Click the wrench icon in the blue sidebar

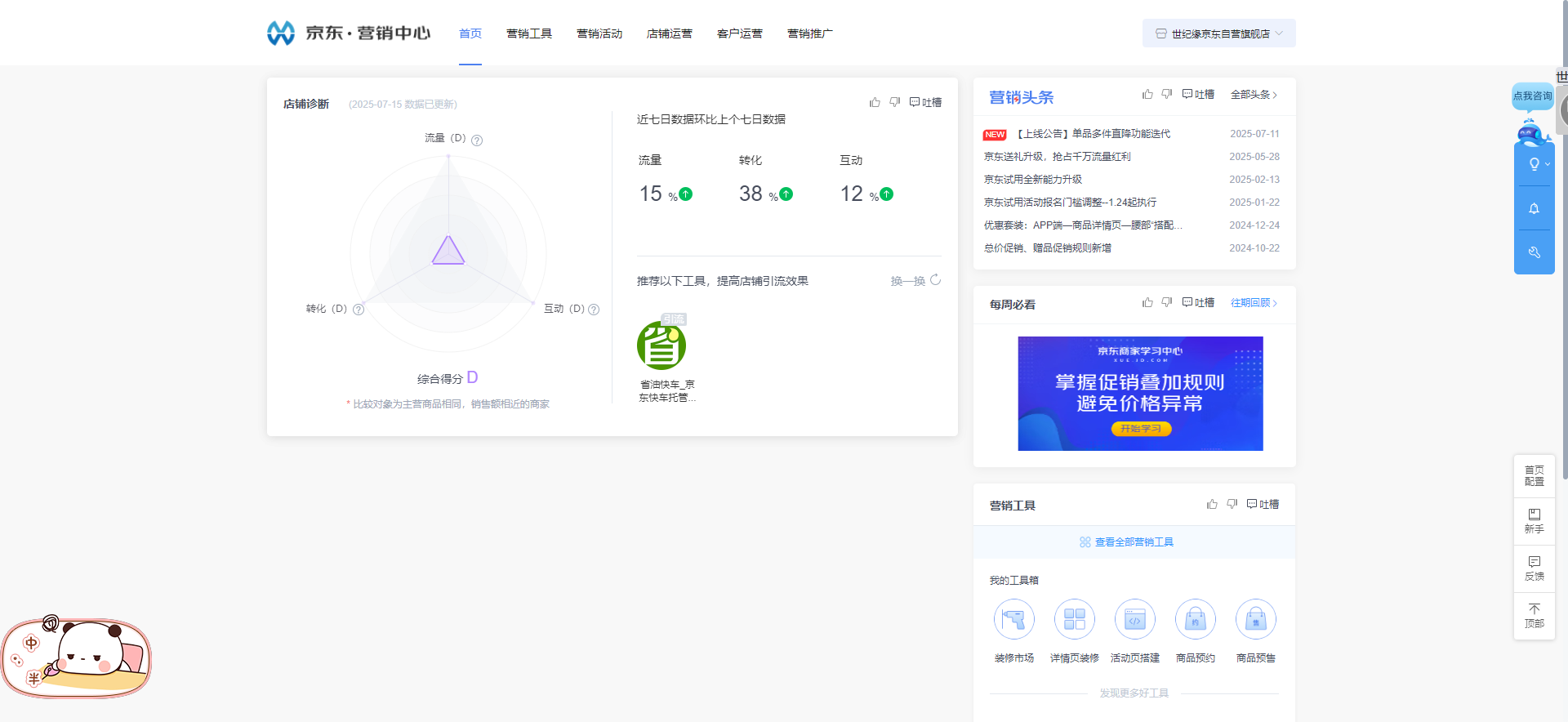point(1534,252)
